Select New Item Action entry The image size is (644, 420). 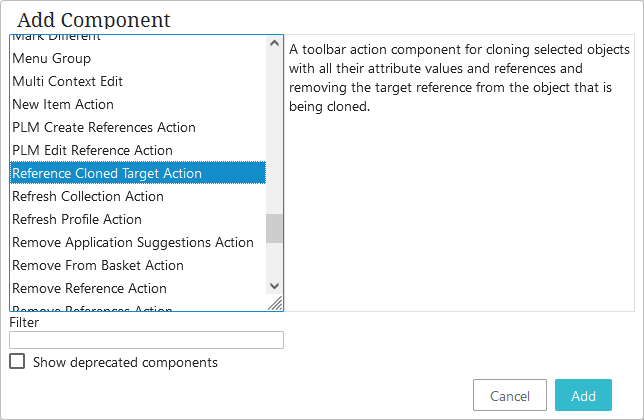tap(63, 104)
